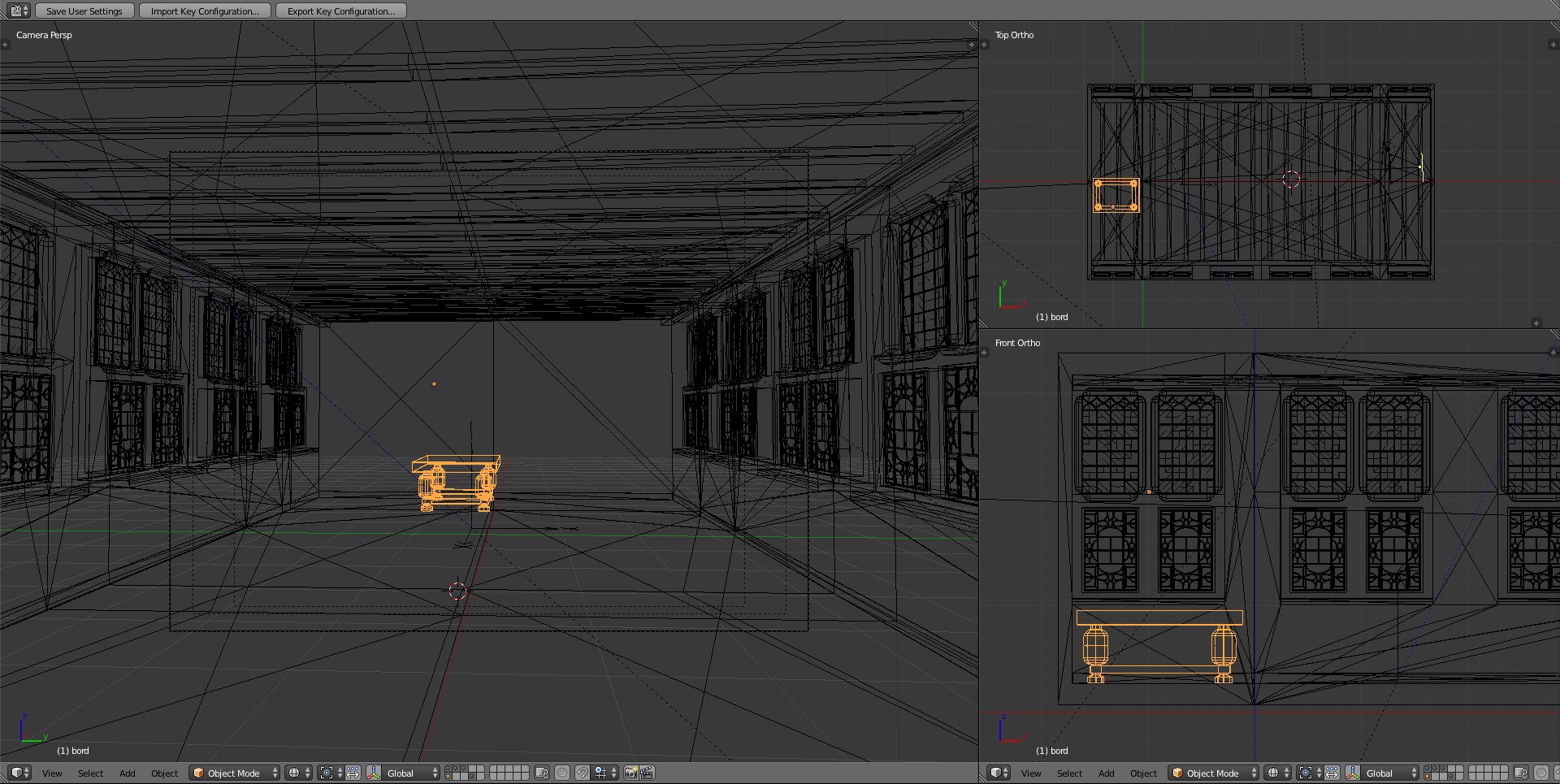Open editor type selector in top header
The width and height of the screenshot is (1560, 784).
[19, 11]
